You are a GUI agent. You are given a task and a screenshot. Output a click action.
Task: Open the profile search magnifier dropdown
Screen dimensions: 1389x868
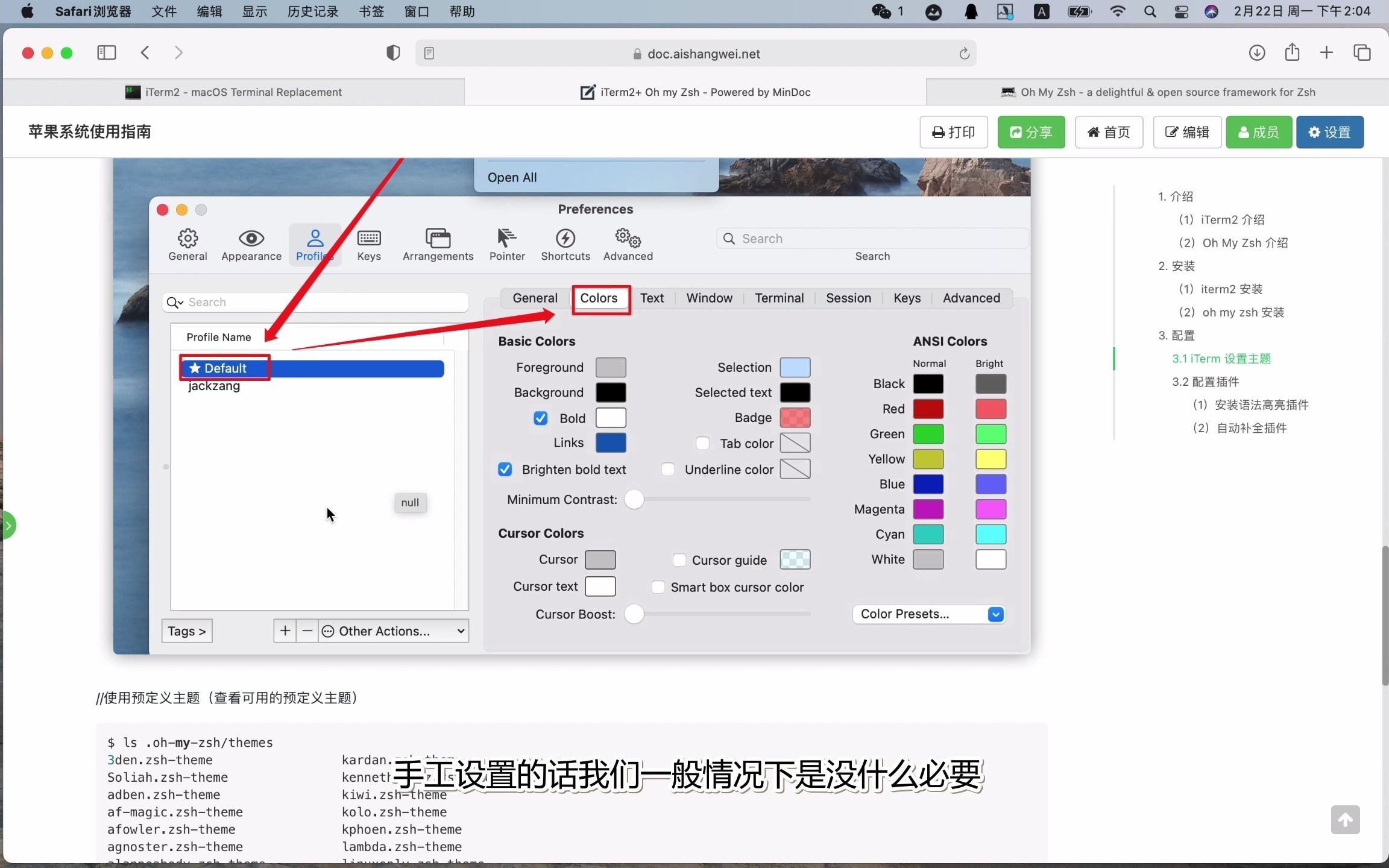click(175, 303)
